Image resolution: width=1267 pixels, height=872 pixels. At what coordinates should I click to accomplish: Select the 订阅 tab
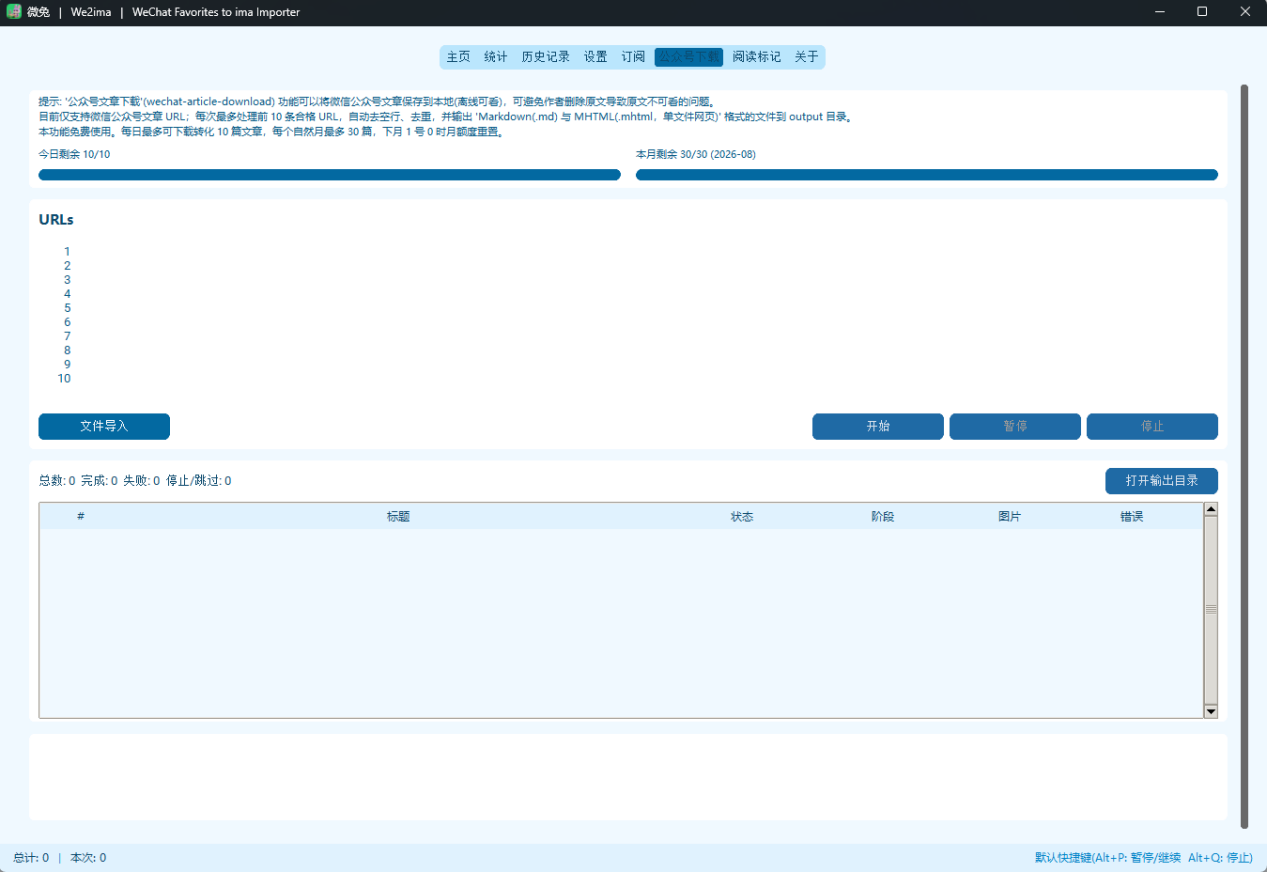(633, 57)
